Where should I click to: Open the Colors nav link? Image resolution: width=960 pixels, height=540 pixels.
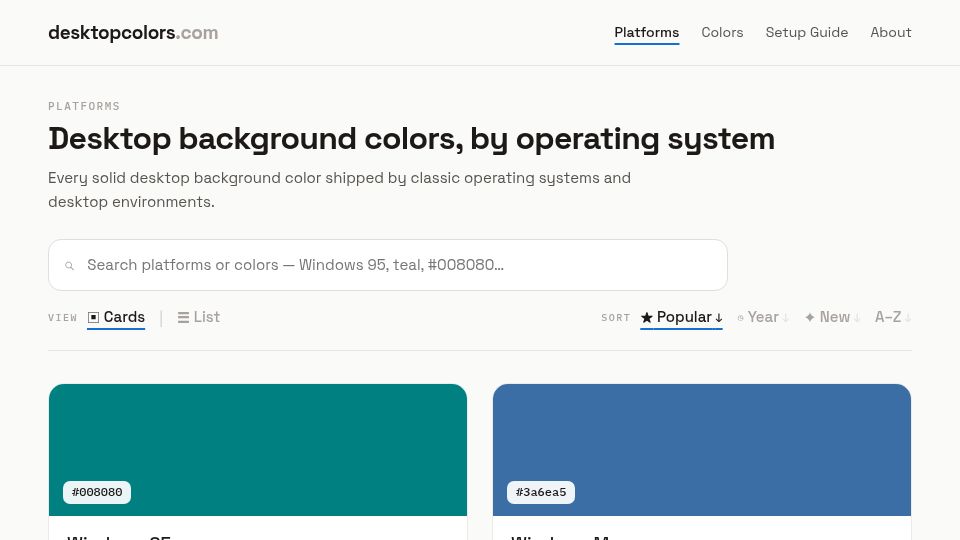coord(722,32)
